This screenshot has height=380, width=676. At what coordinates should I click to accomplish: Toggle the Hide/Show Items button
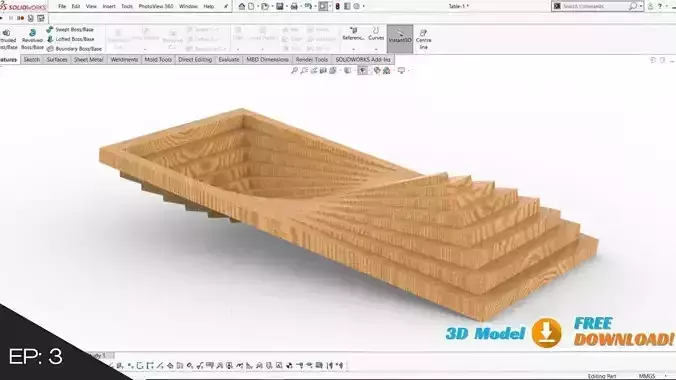pyautogui.click(x=362, y=70)
